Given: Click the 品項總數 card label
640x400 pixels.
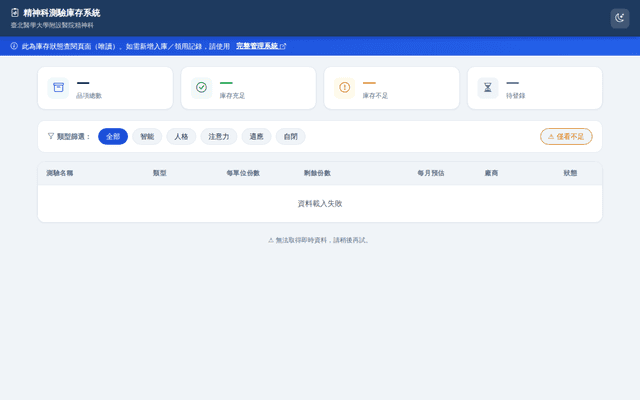Looking at the screenshot, I should [89, 96].
